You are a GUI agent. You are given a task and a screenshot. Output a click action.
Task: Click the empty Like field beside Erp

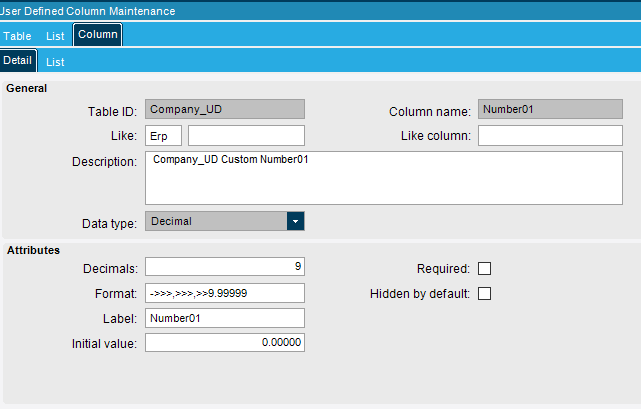click(247, 135)
